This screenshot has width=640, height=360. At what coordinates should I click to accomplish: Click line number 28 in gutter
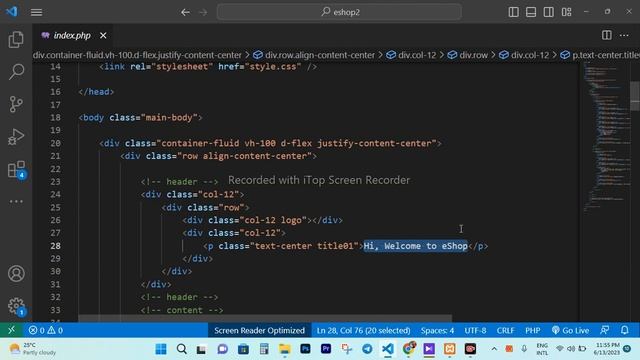point(56,246)
